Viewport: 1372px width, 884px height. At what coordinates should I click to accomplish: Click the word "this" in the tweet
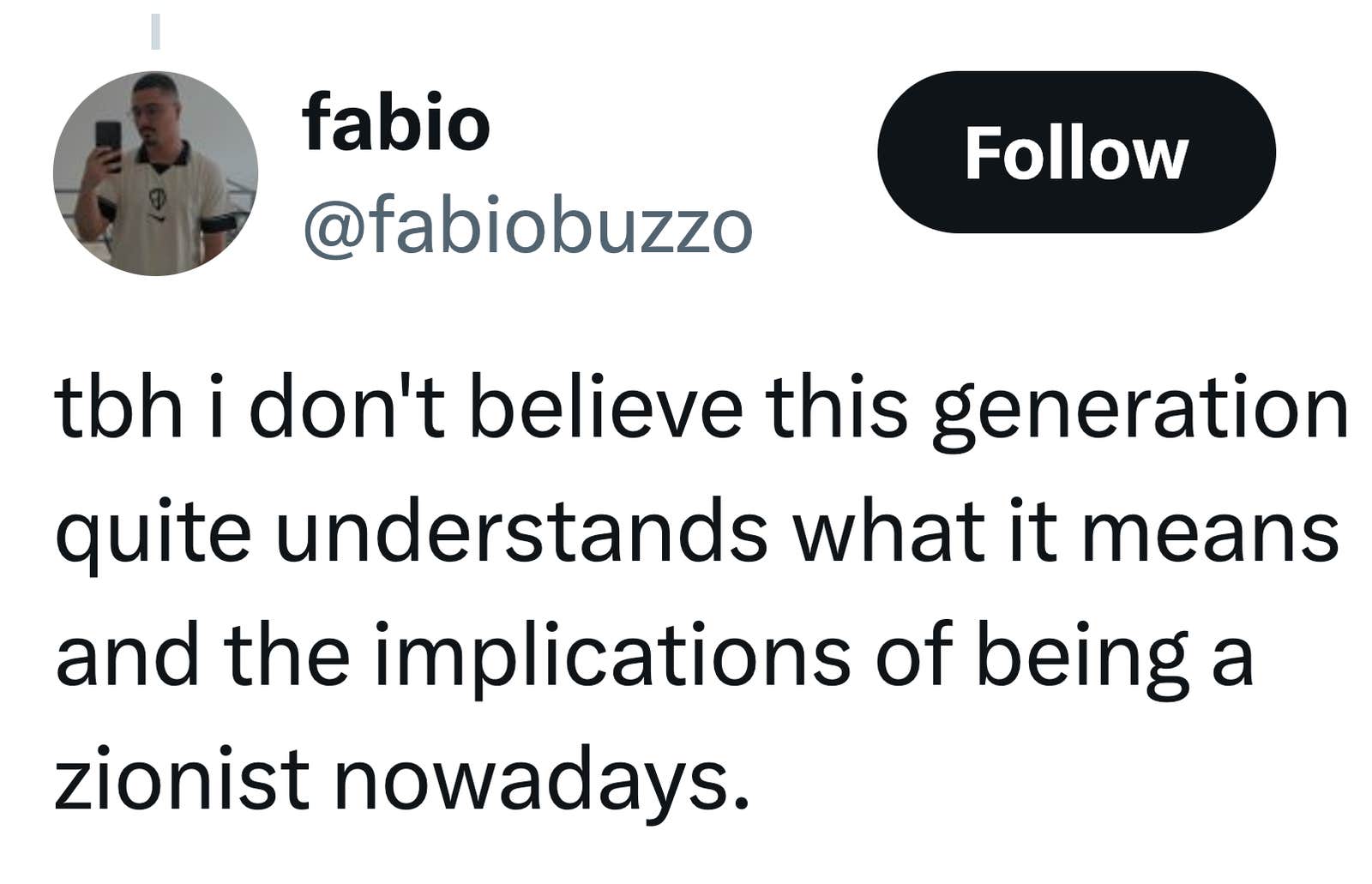point(837,407)
